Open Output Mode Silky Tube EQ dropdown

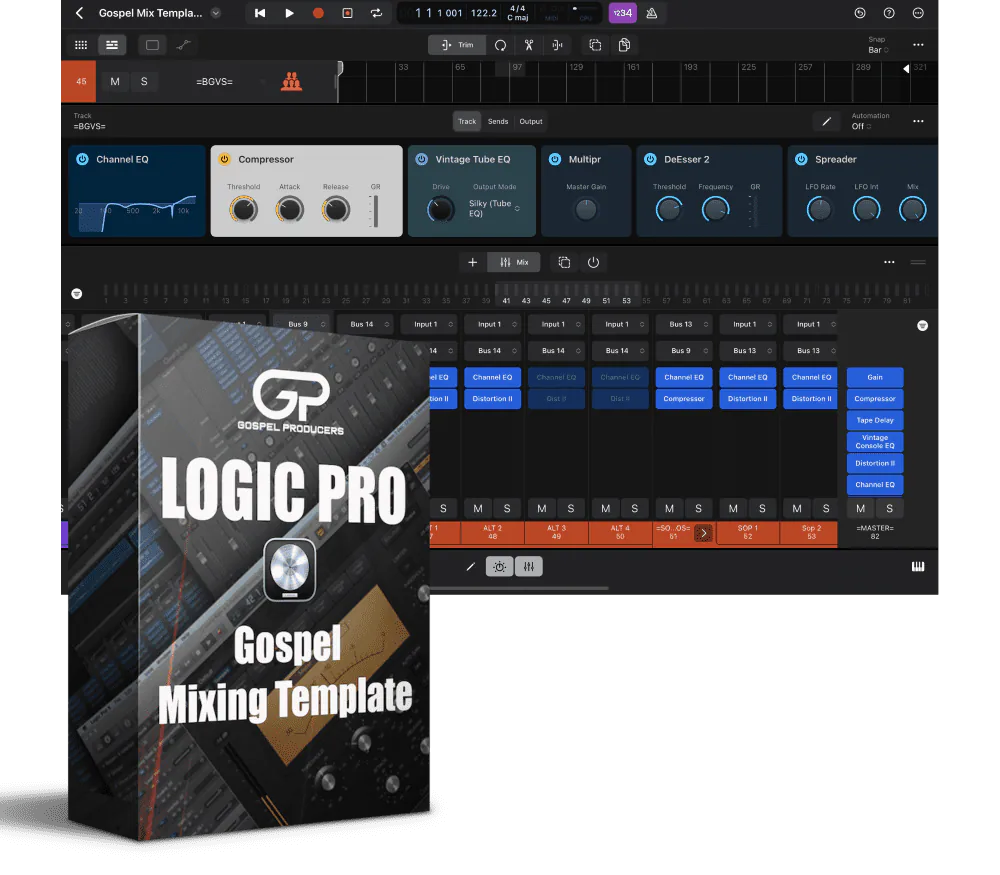494,209
